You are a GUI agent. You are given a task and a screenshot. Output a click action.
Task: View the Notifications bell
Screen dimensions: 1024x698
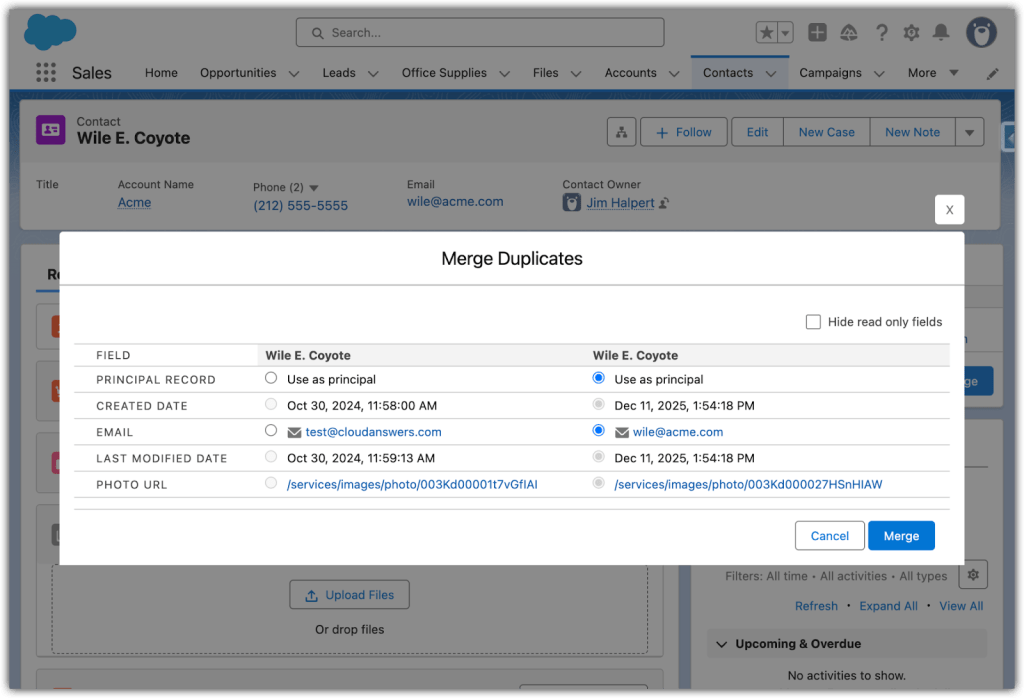click(x=940, y=33)
